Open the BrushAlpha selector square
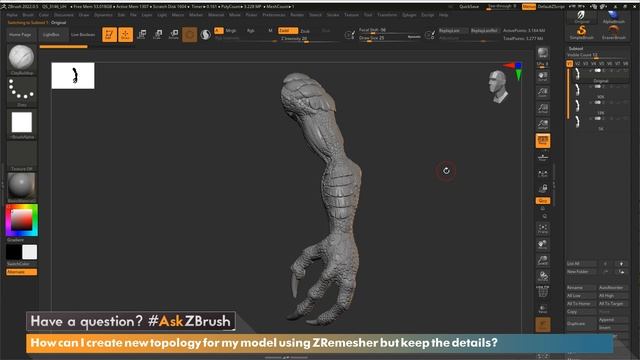Screen dimensions: 640x360 (x=21, y=123)
